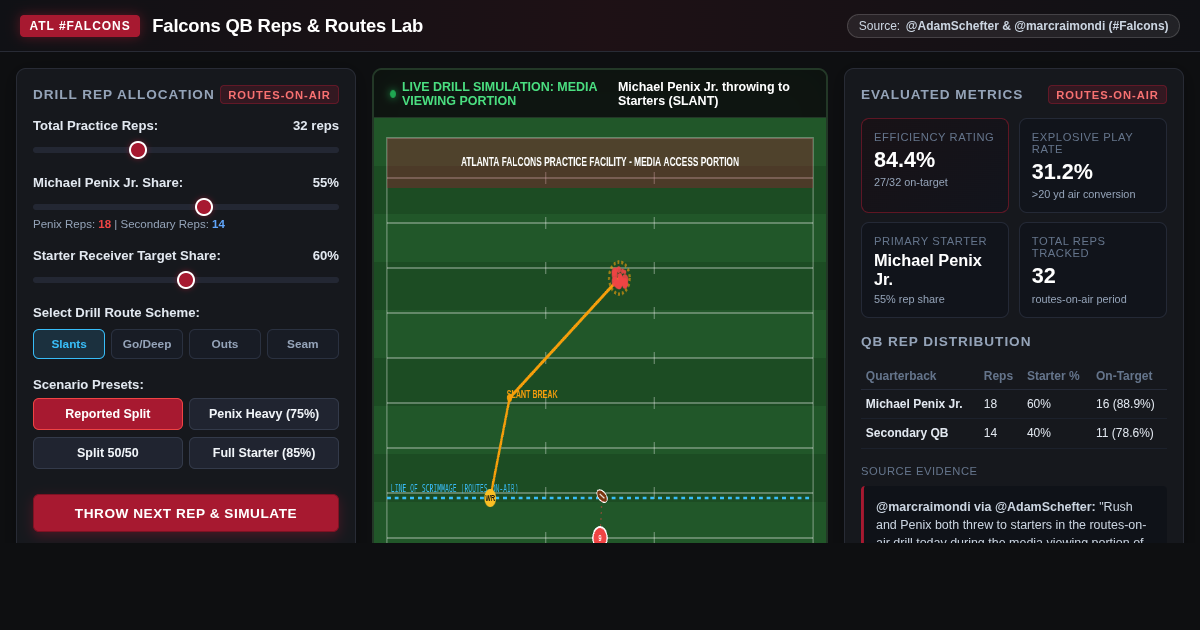
Task: Adjust the Total Practice Reps slider
Action: (186, 150)
